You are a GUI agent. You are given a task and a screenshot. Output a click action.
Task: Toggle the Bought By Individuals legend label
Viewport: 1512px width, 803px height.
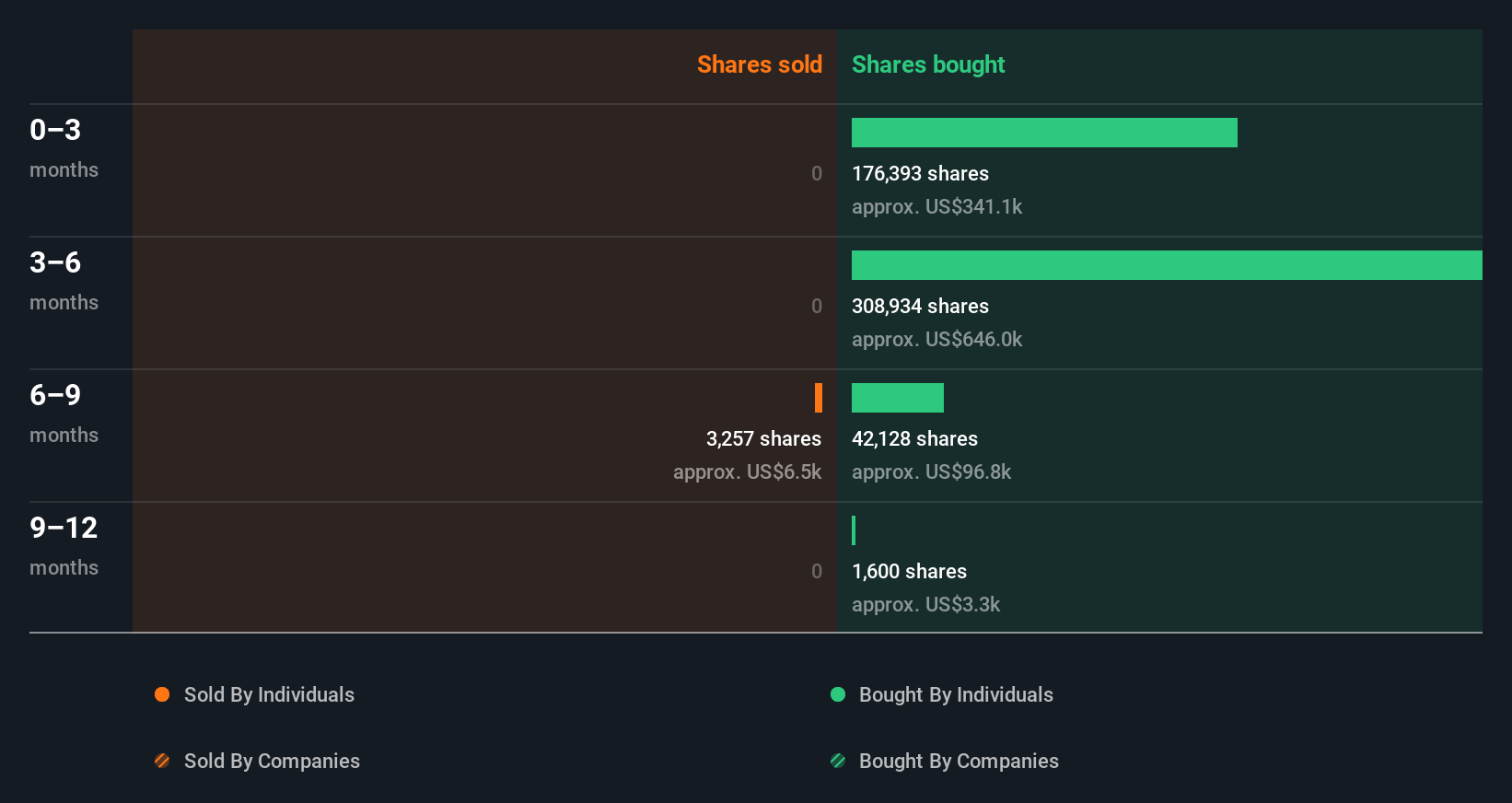click(x=956, y=694)
